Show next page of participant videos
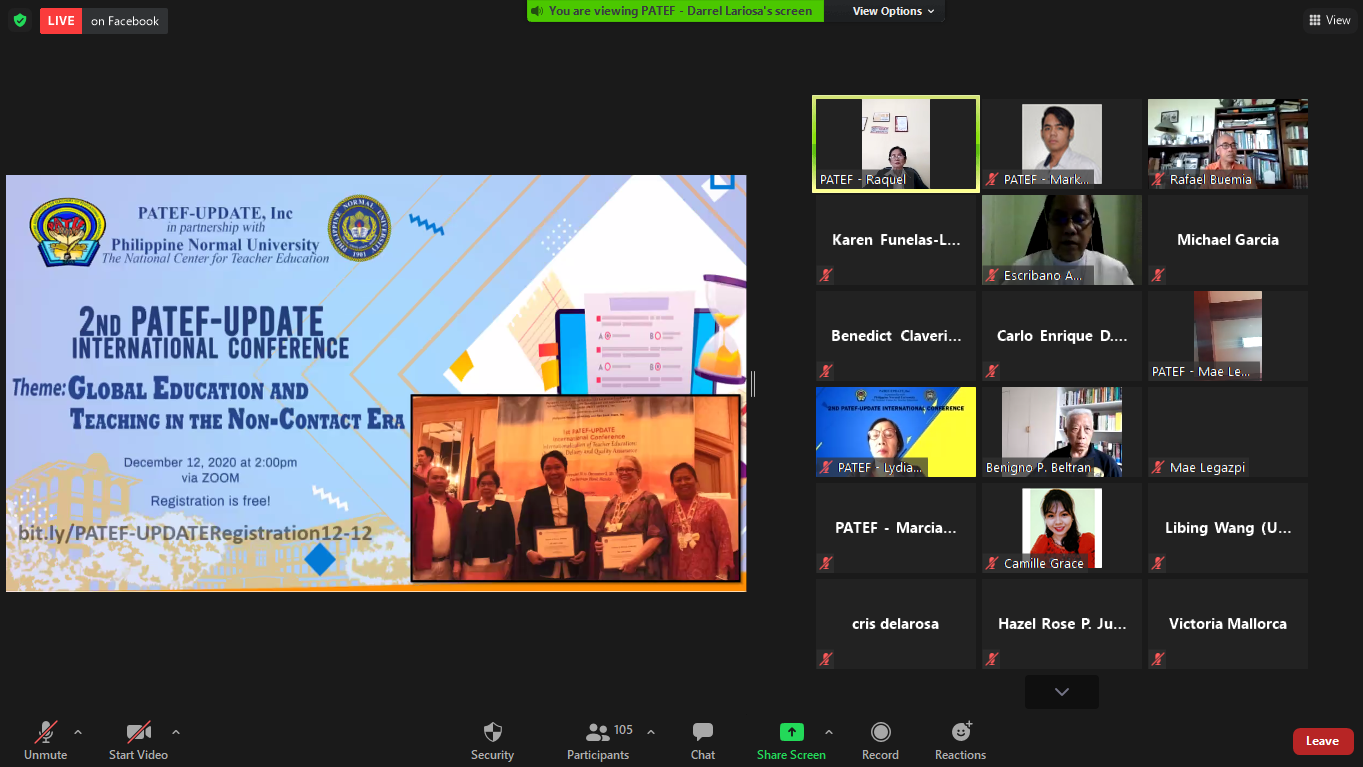 (x=1061, y=692)
